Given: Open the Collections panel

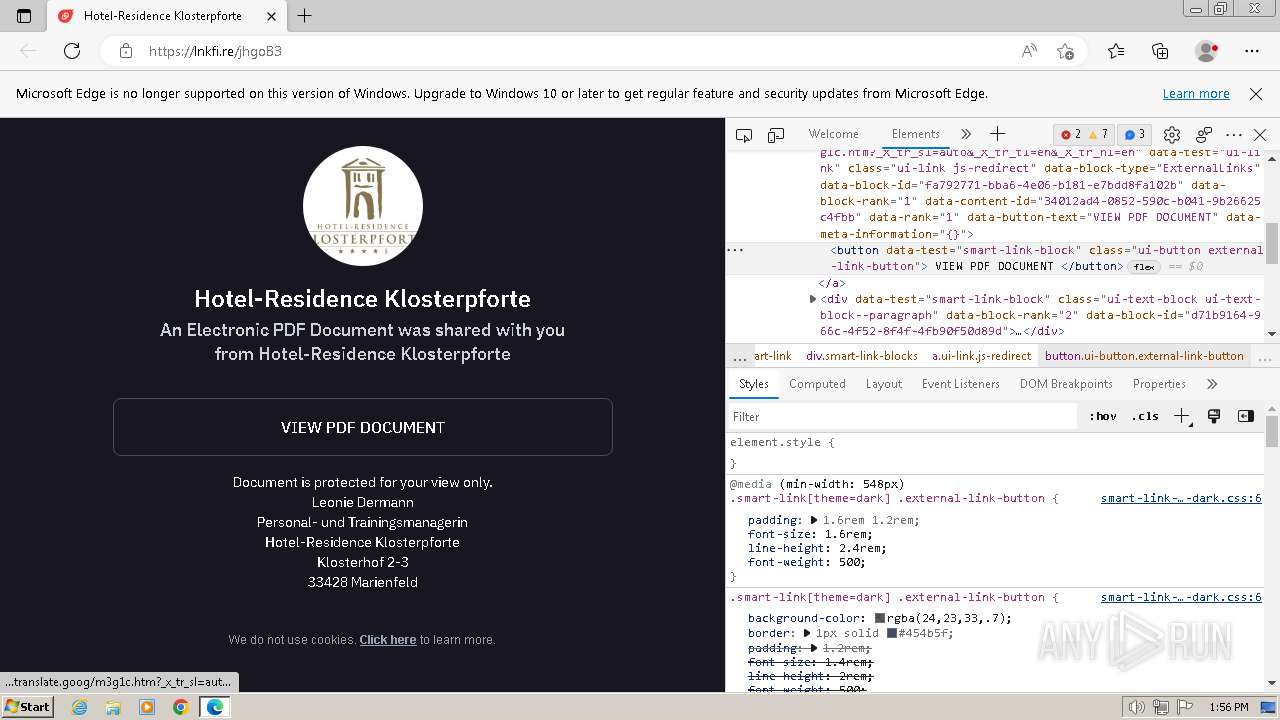Looking at the screenshot, I should click(x=1160, y=51).
